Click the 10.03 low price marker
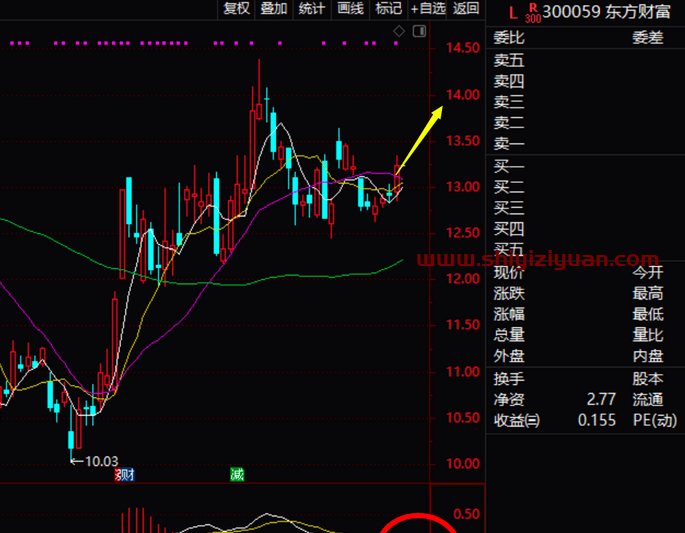Screen dimensions: 685x533 (96, 461)
